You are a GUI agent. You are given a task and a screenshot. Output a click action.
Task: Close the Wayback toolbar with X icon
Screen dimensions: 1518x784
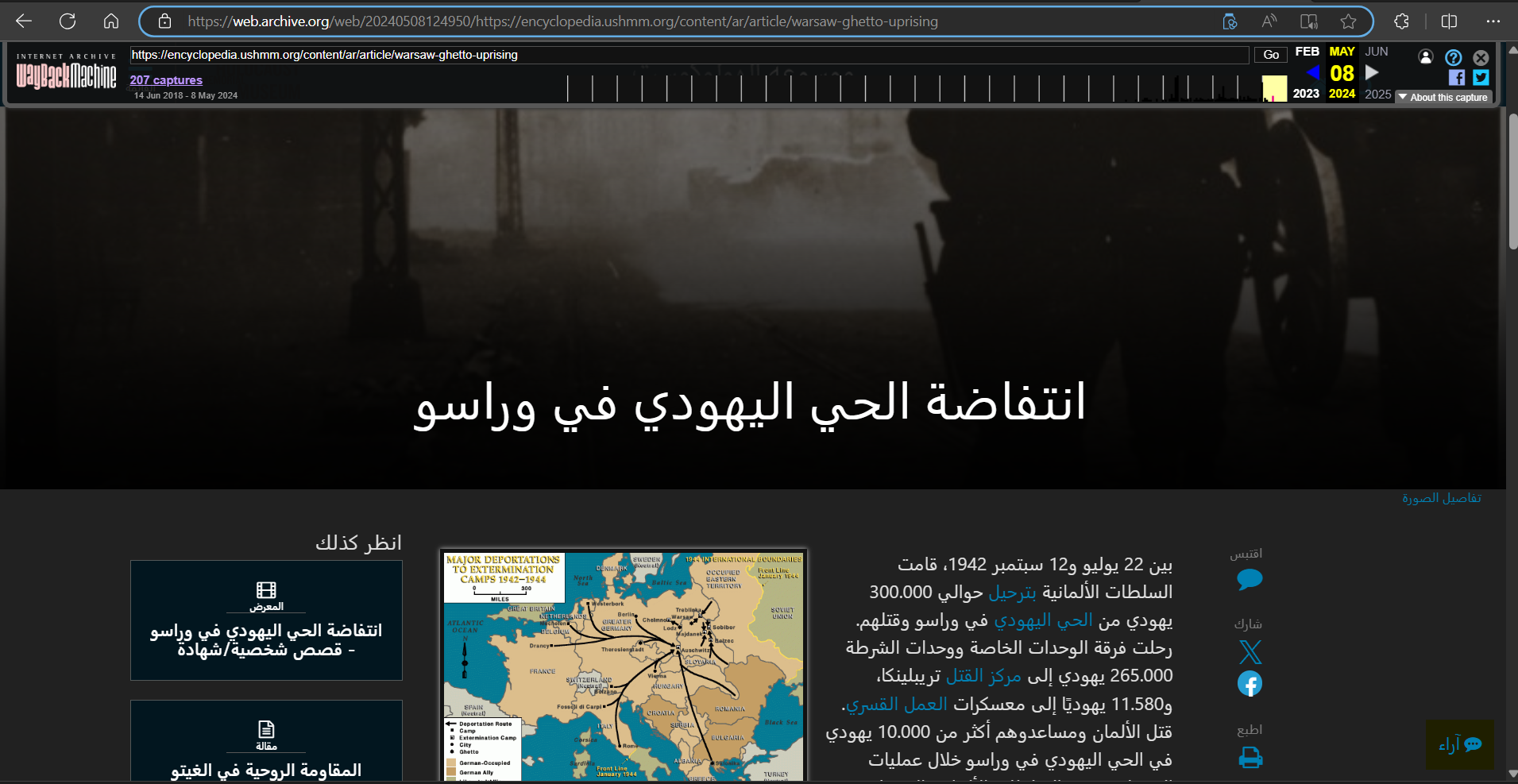[x=1481, y=57]
